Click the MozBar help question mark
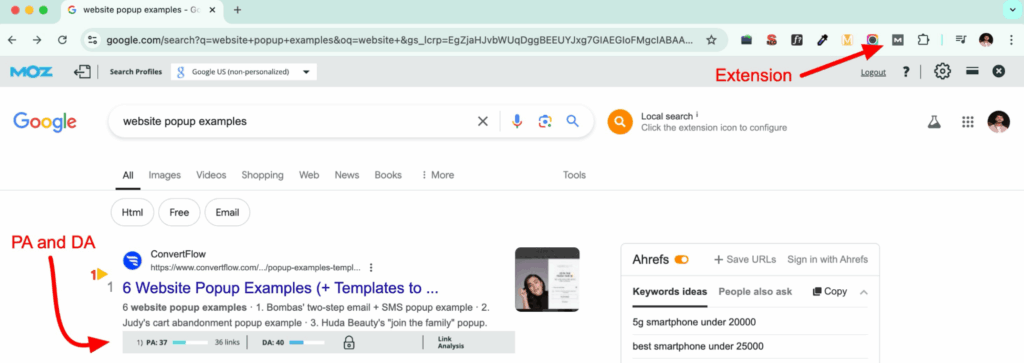 [x=906, y=72]
